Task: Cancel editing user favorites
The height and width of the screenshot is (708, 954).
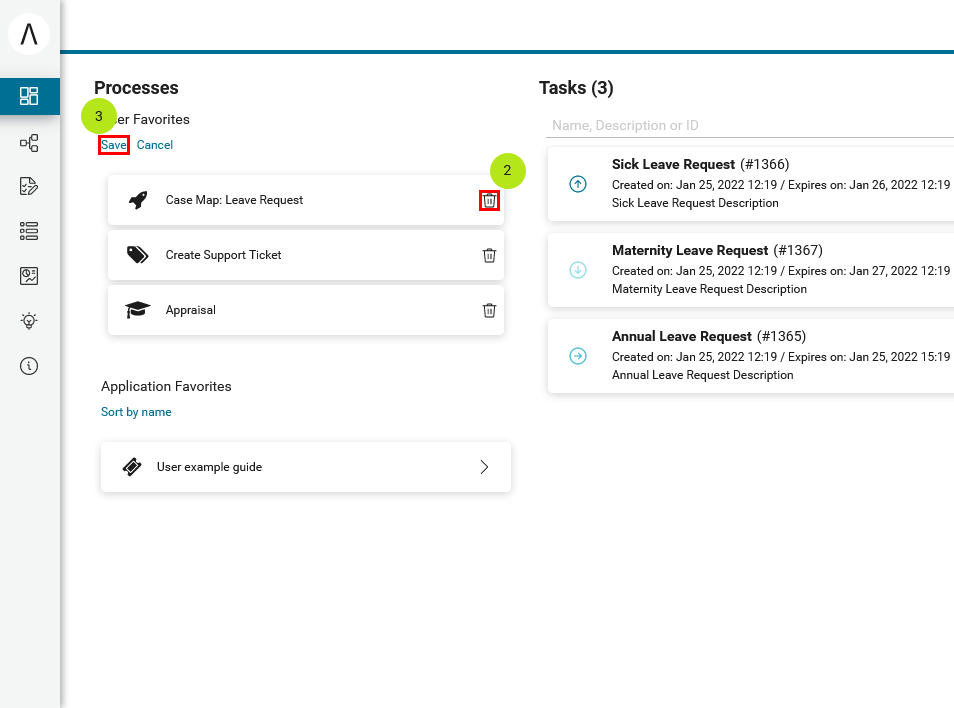Action: click(x=155, y=145)
